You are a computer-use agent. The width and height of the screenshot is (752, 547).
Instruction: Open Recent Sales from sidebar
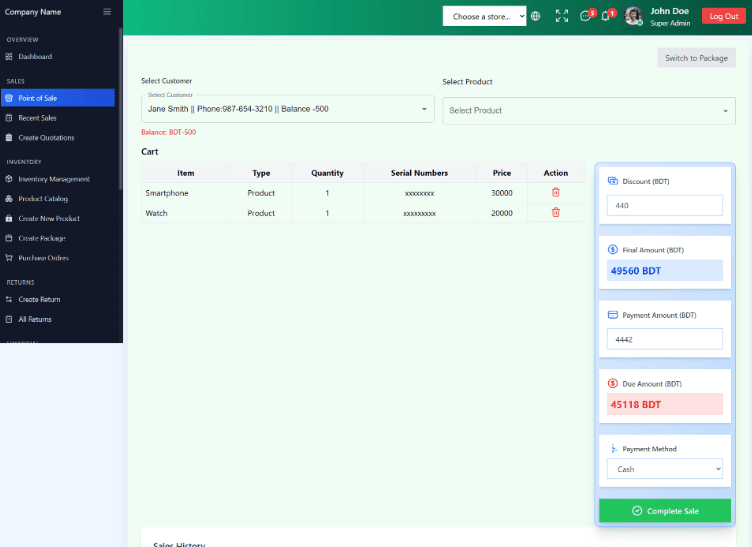pos(37,118)
